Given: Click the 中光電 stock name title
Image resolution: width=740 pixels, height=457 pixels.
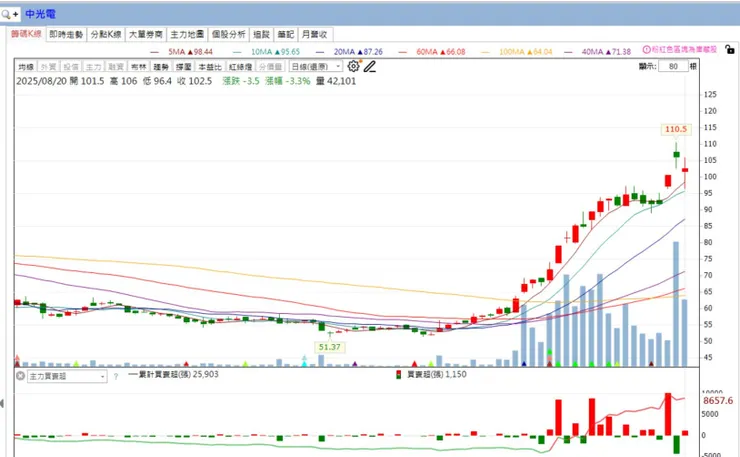Looking at the screenshot, I should click(41, 14).
